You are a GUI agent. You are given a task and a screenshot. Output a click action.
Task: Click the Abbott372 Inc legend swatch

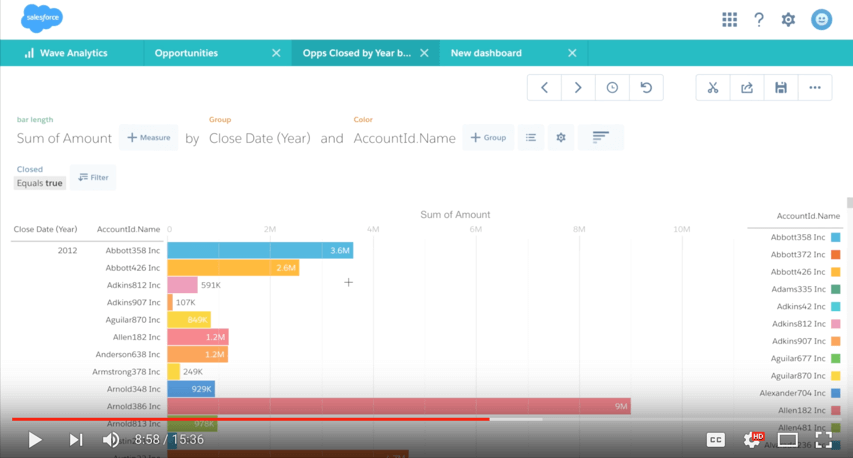836,255
